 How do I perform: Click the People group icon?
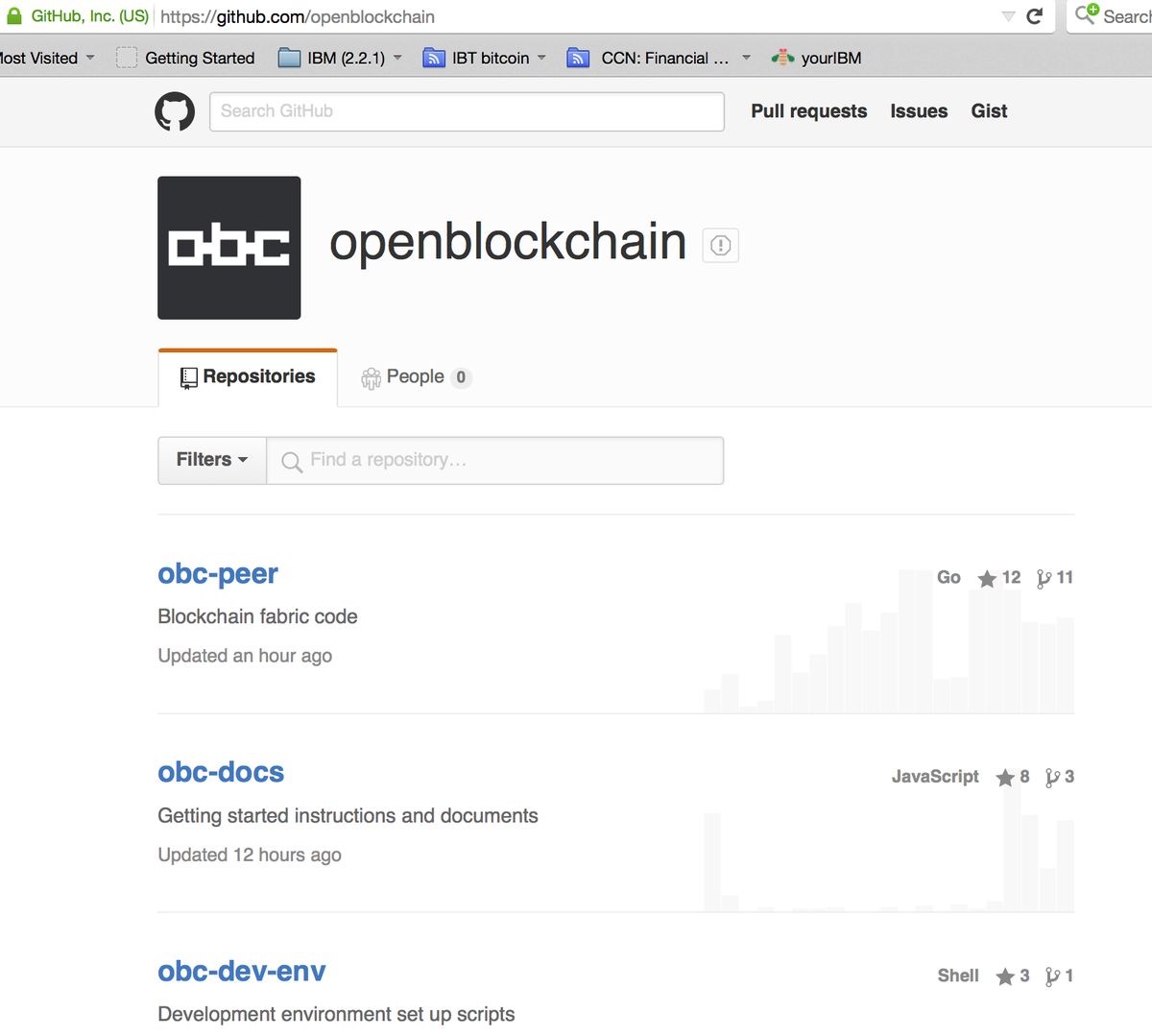[x=371, y=378]
